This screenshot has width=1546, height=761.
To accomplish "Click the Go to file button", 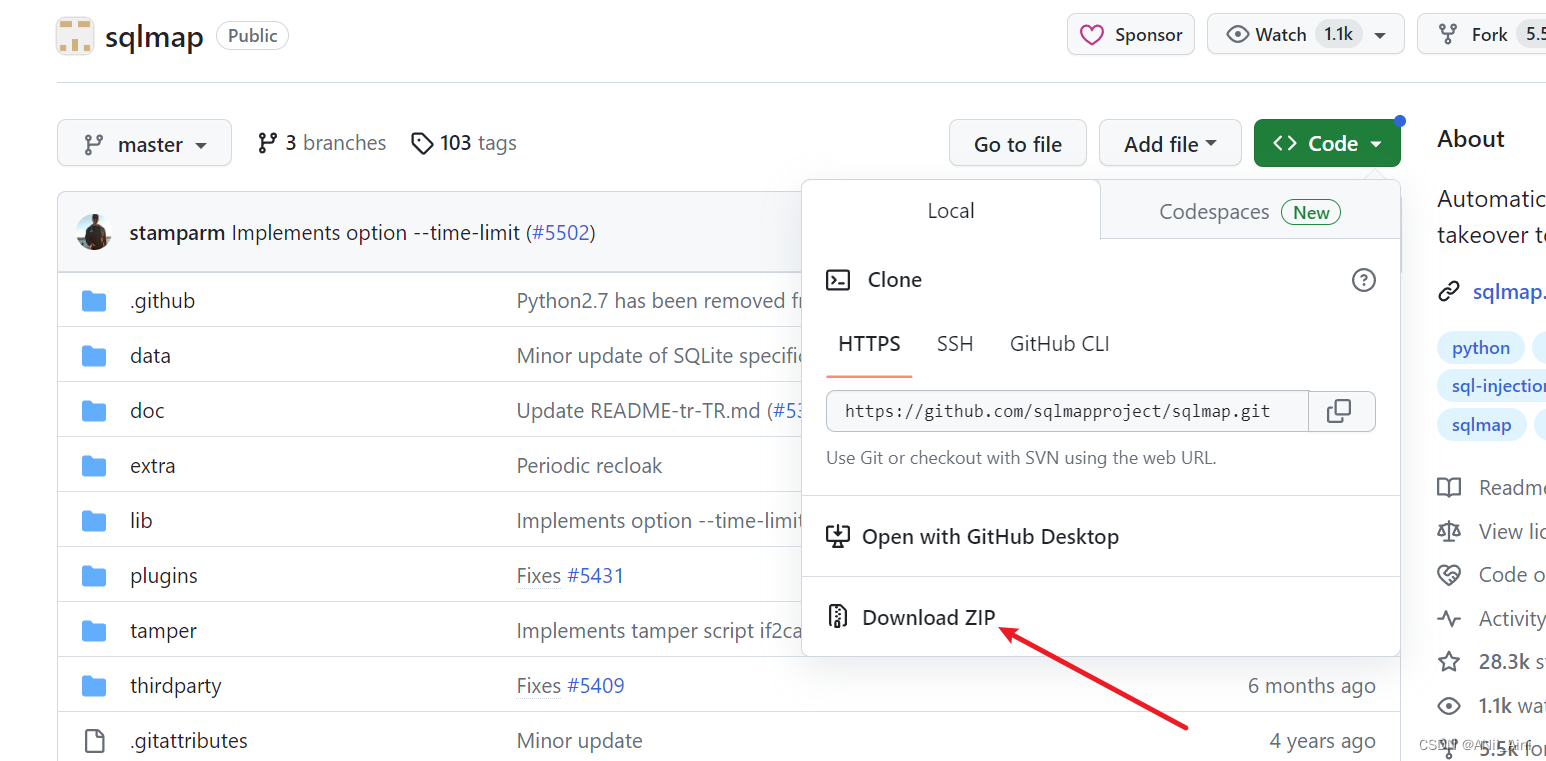I will [x=1018, y=144].
